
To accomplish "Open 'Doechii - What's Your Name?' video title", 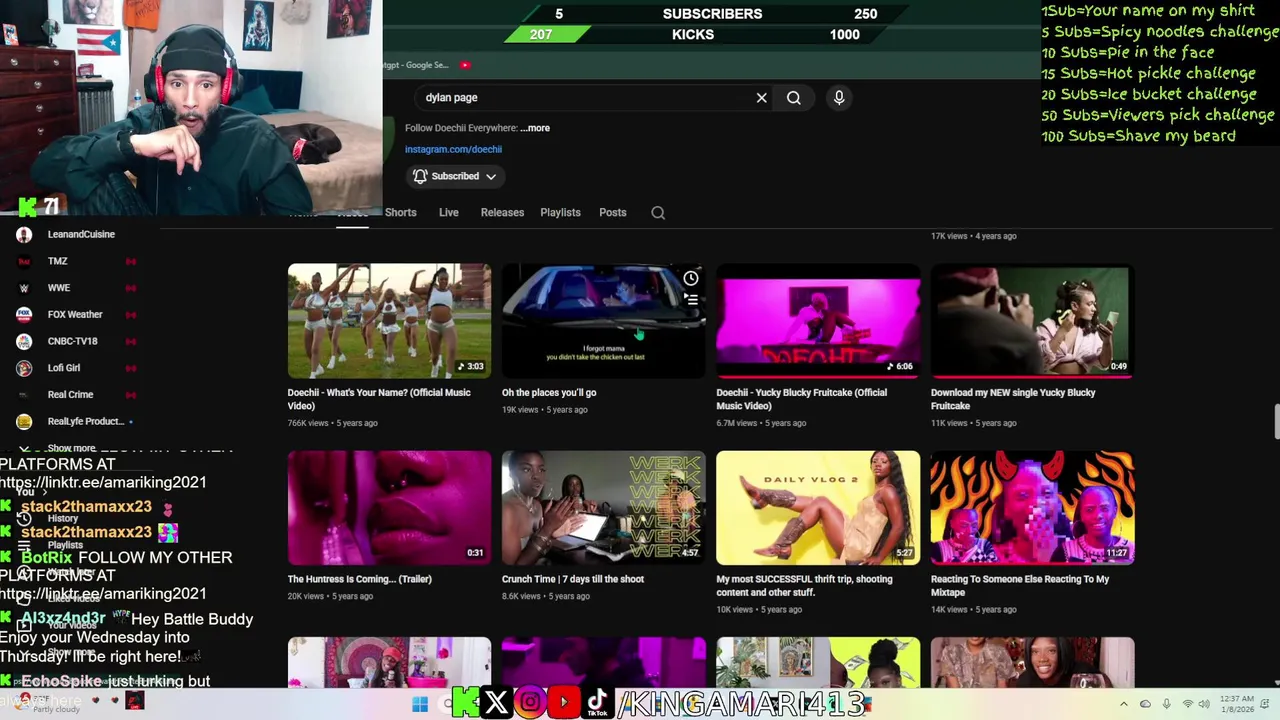I will pyautogui.click(x=379, y=399).
